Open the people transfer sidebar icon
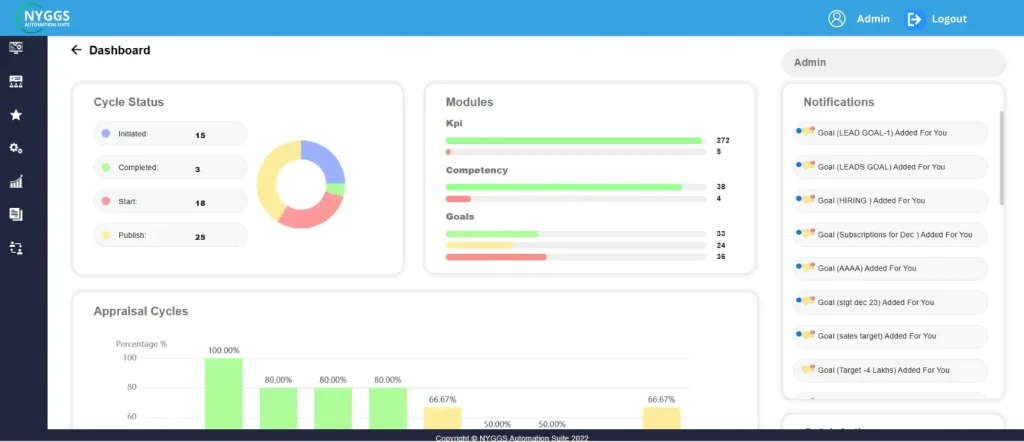Screen dimensions: 1024x442 [16, 247]
